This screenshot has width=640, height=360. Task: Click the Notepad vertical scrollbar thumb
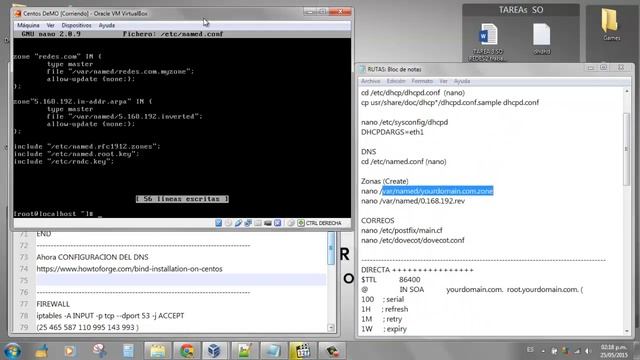(x=627, y=149)
